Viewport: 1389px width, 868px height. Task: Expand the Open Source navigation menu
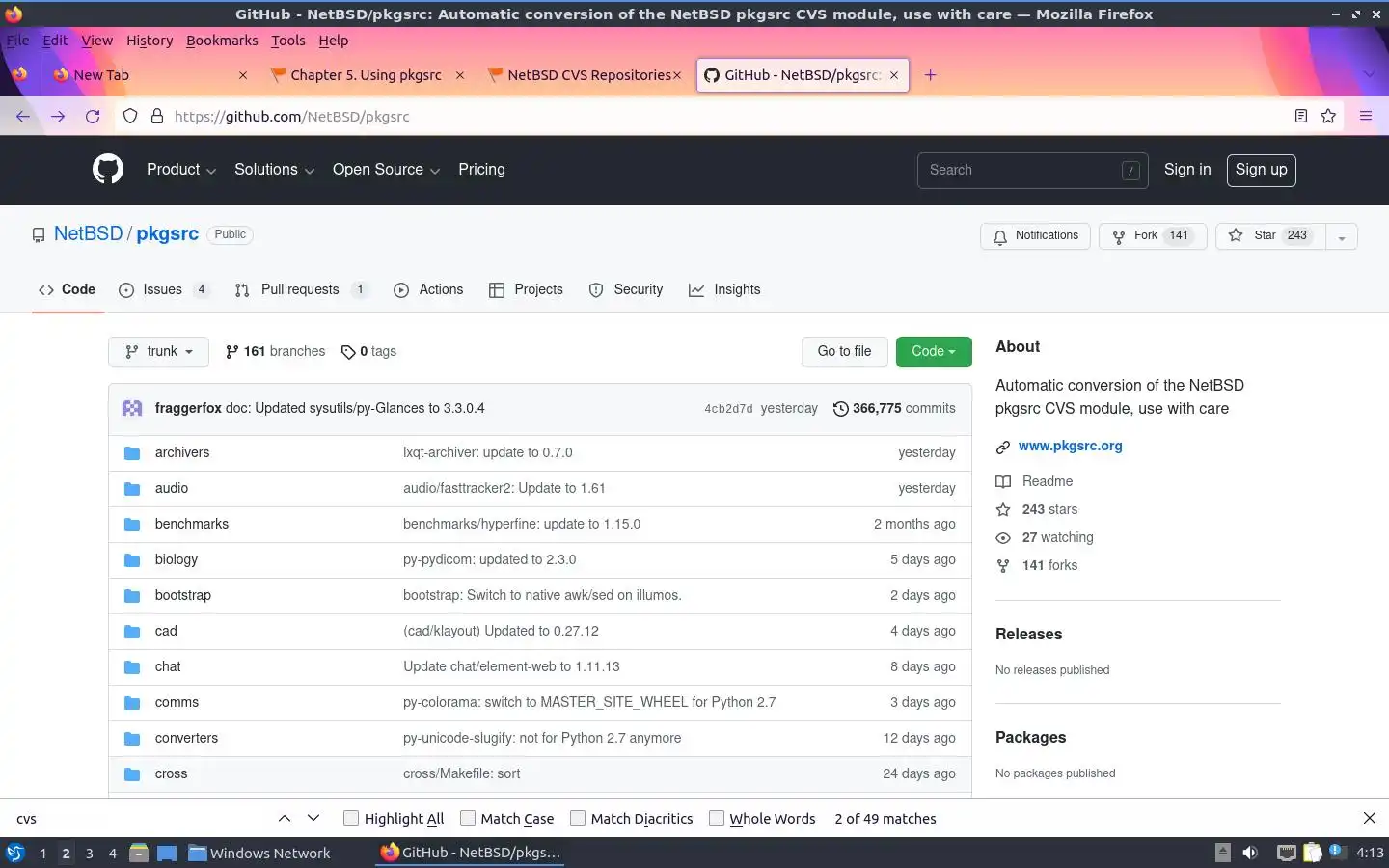click(386, 170)
